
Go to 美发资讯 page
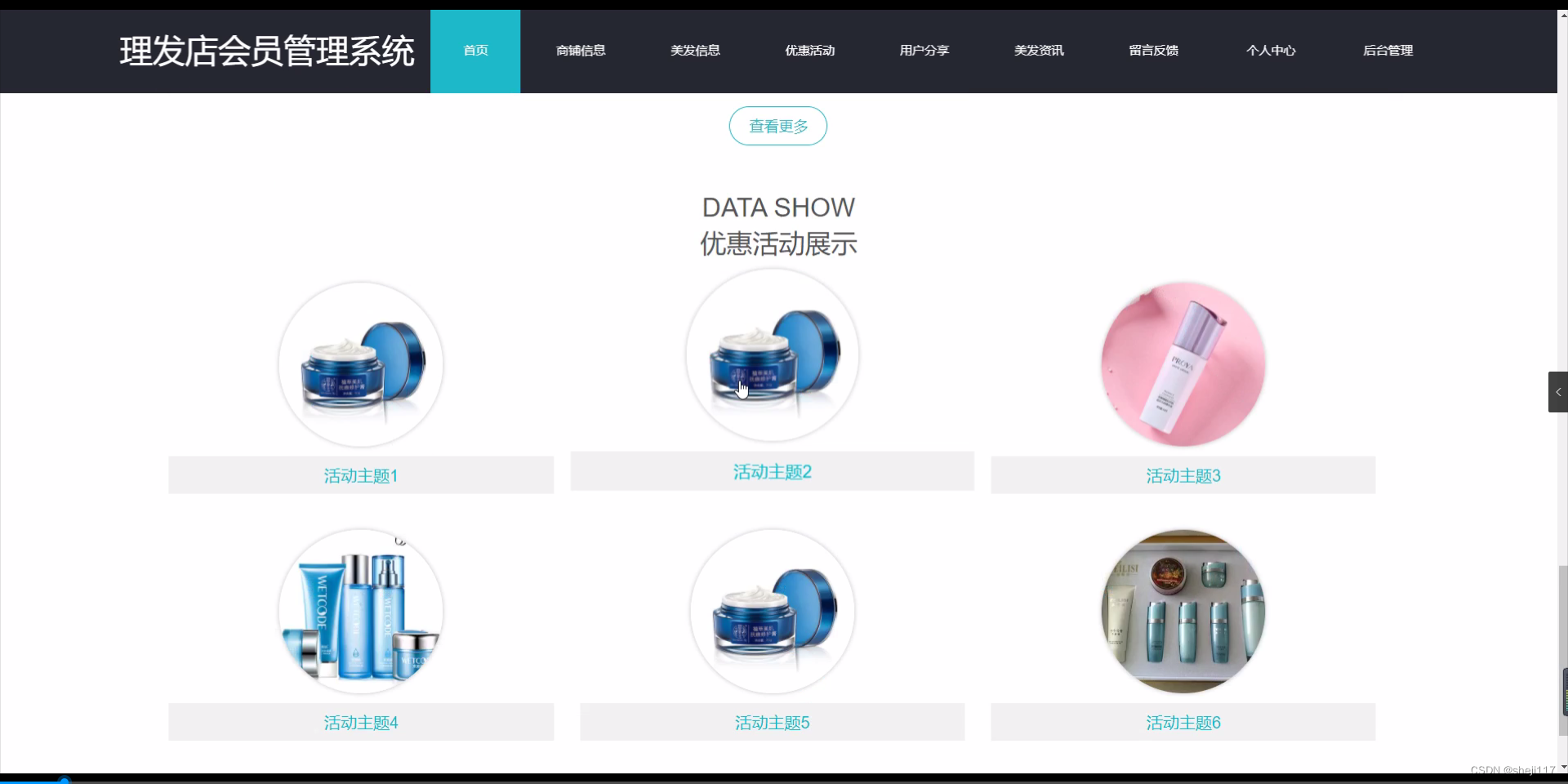(1039, 51)
